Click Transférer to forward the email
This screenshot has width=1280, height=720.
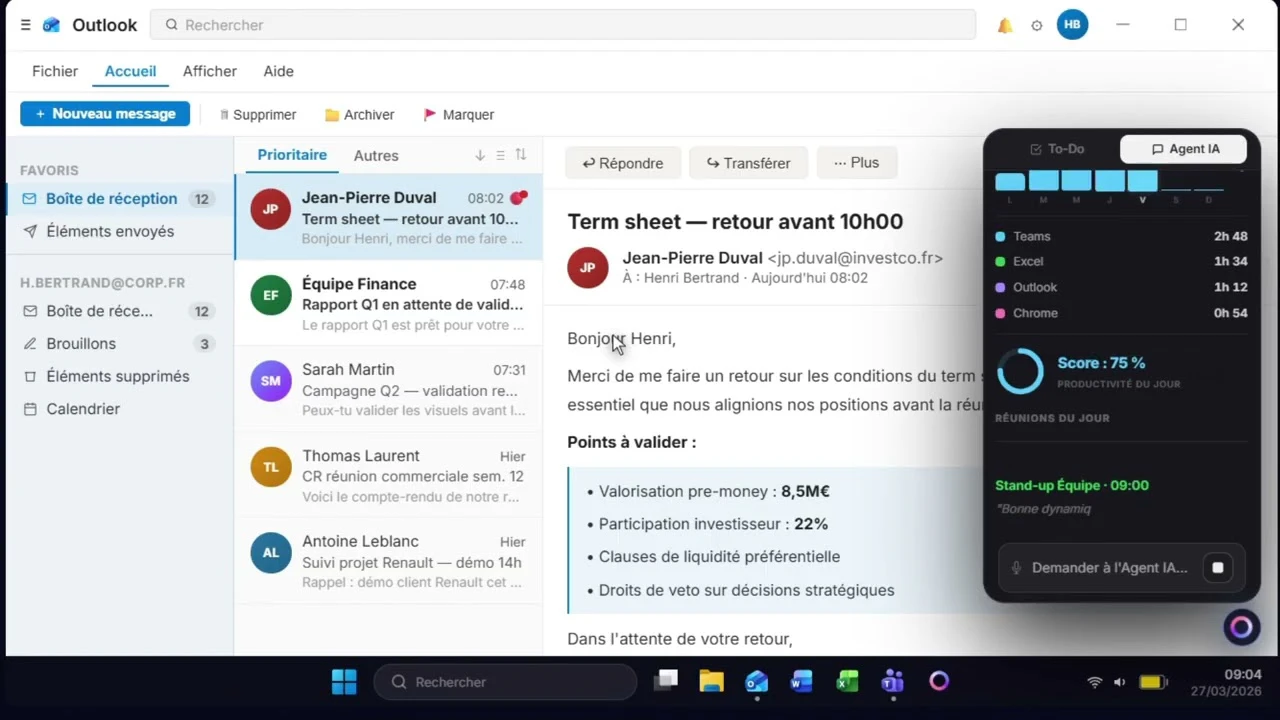(x=749, y=163)
